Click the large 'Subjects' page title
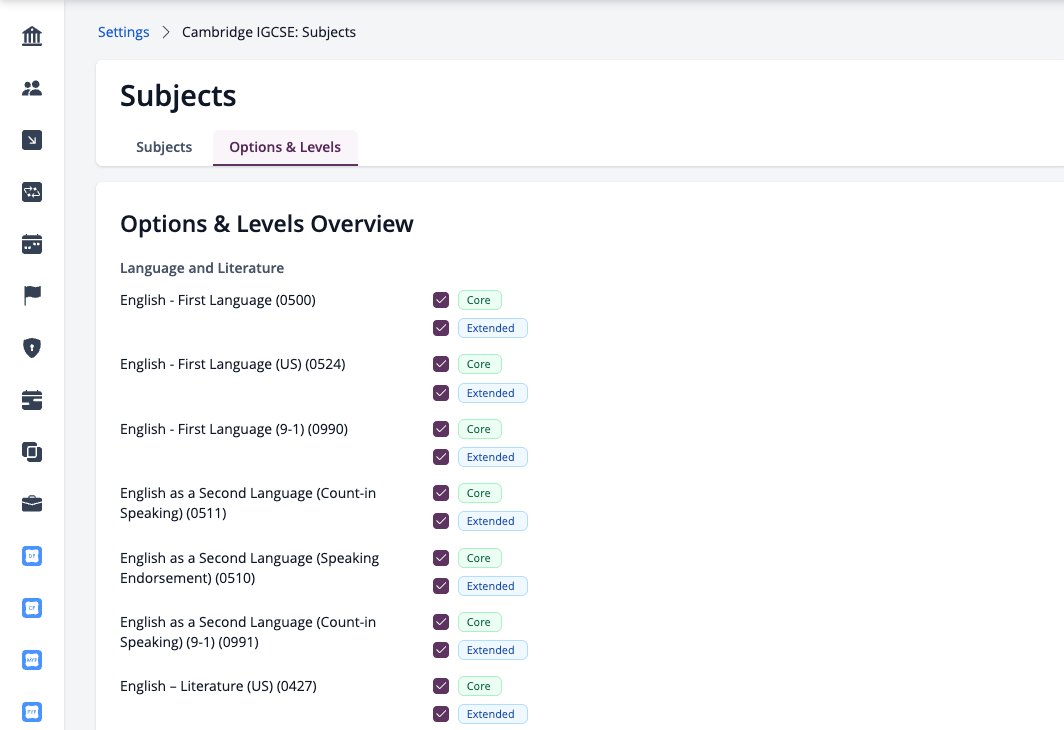Viewport: 1064px width, 730px height. 178,96
